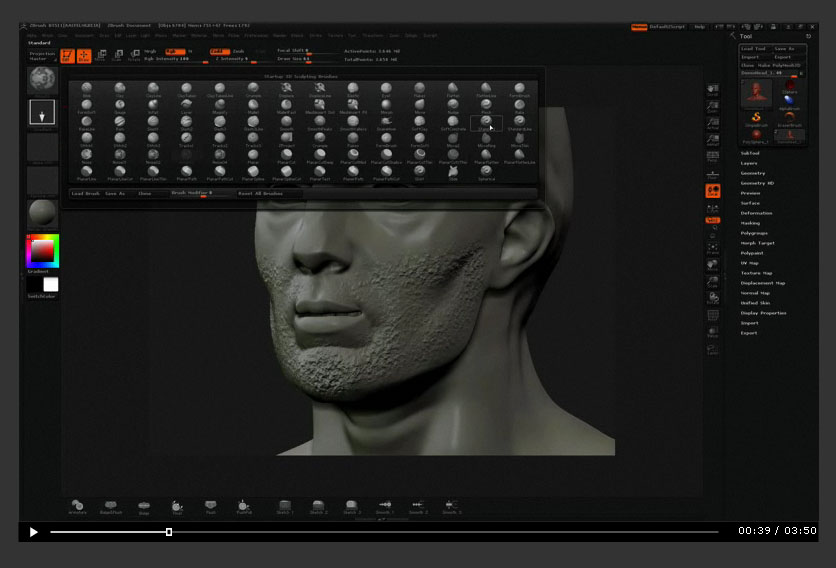Viewport: 836px width, 568px height.
Task: Click the Zoom canvas navigation icon
Action: point(713,108)
